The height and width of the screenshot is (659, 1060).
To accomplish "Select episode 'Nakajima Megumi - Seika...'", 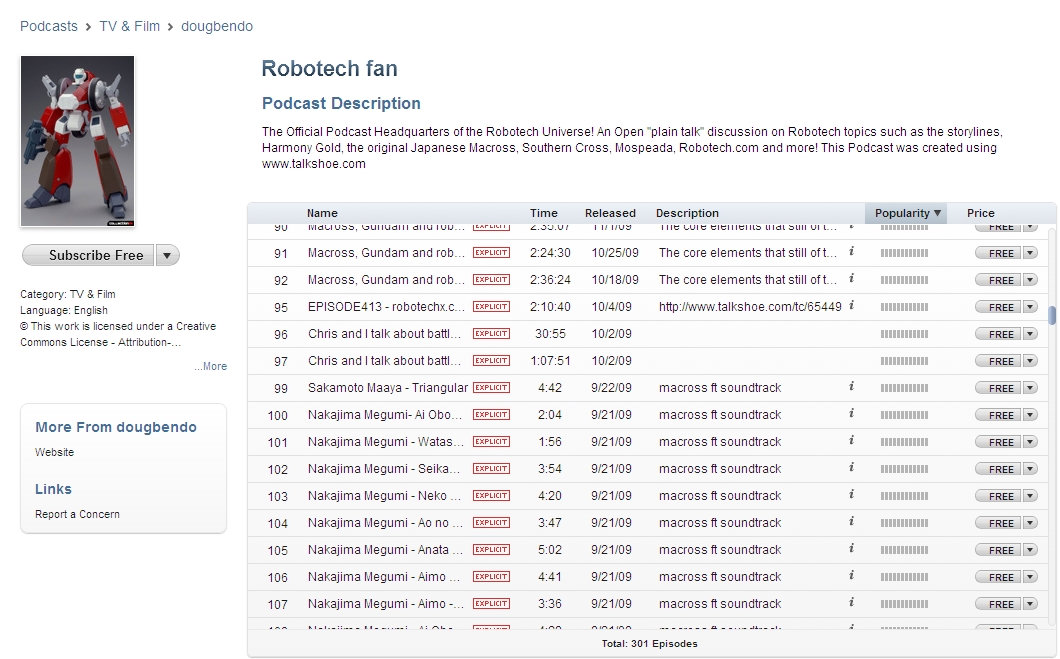I will tap(384, 469).
